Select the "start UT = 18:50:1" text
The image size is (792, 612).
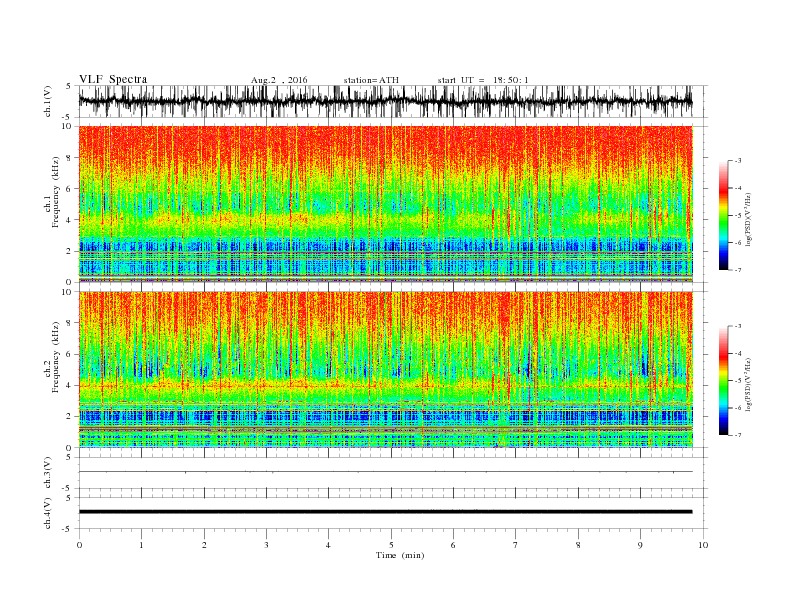point(483,80)
